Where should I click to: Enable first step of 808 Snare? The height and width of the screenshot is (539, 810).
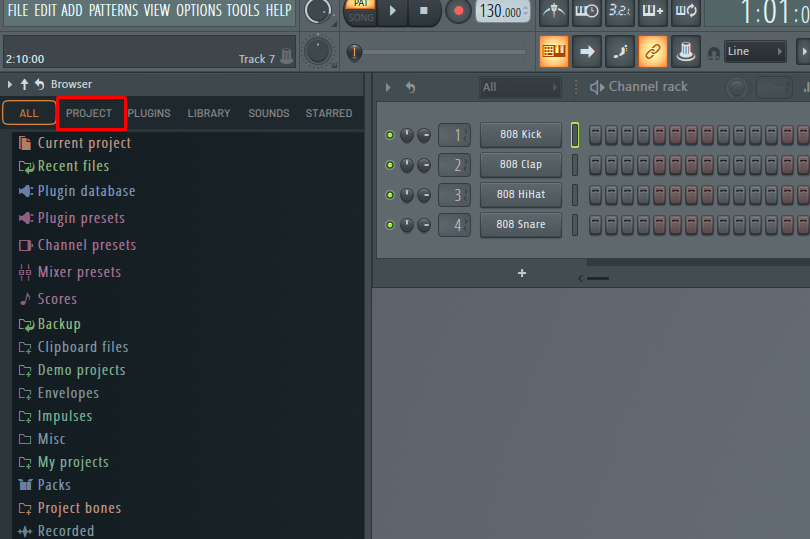(x=595, y=225)
